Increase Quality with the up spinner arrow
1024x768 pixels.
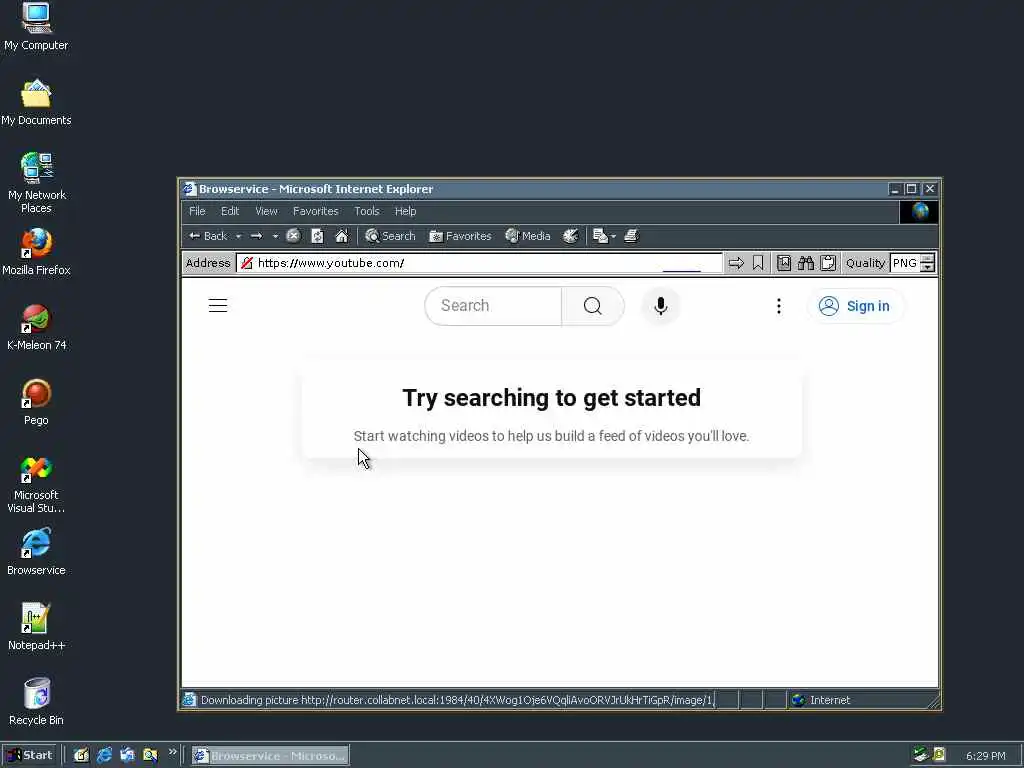927,259
